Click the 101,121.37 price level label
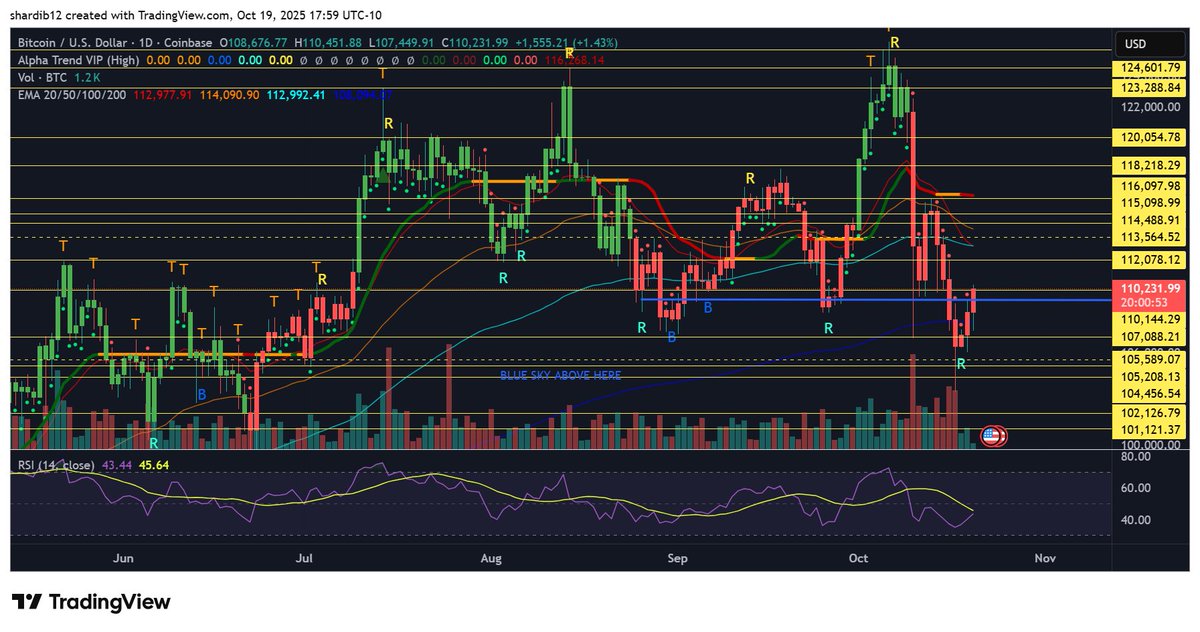 (1151, 430)
